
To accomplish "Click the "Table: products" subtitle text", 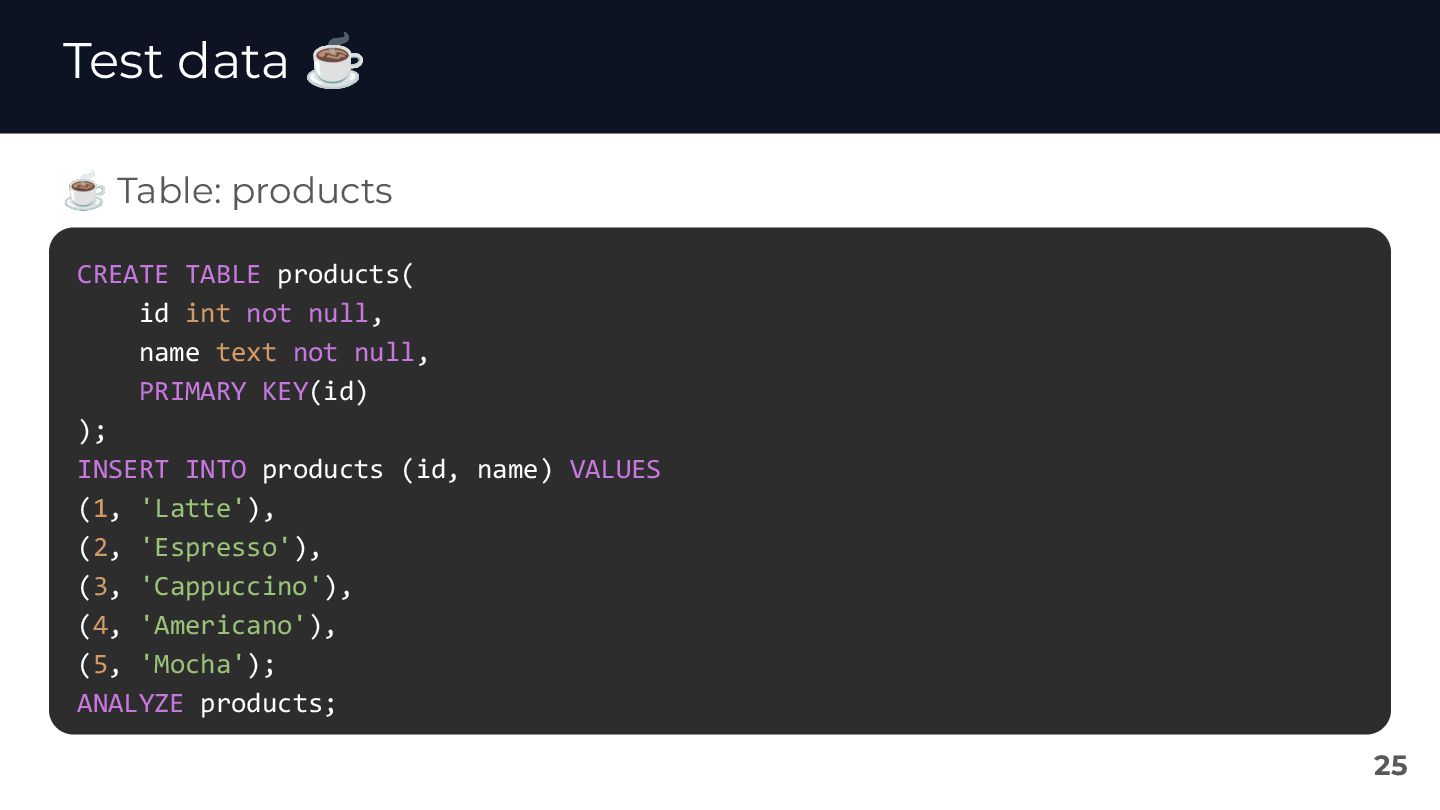I will 254,190.
